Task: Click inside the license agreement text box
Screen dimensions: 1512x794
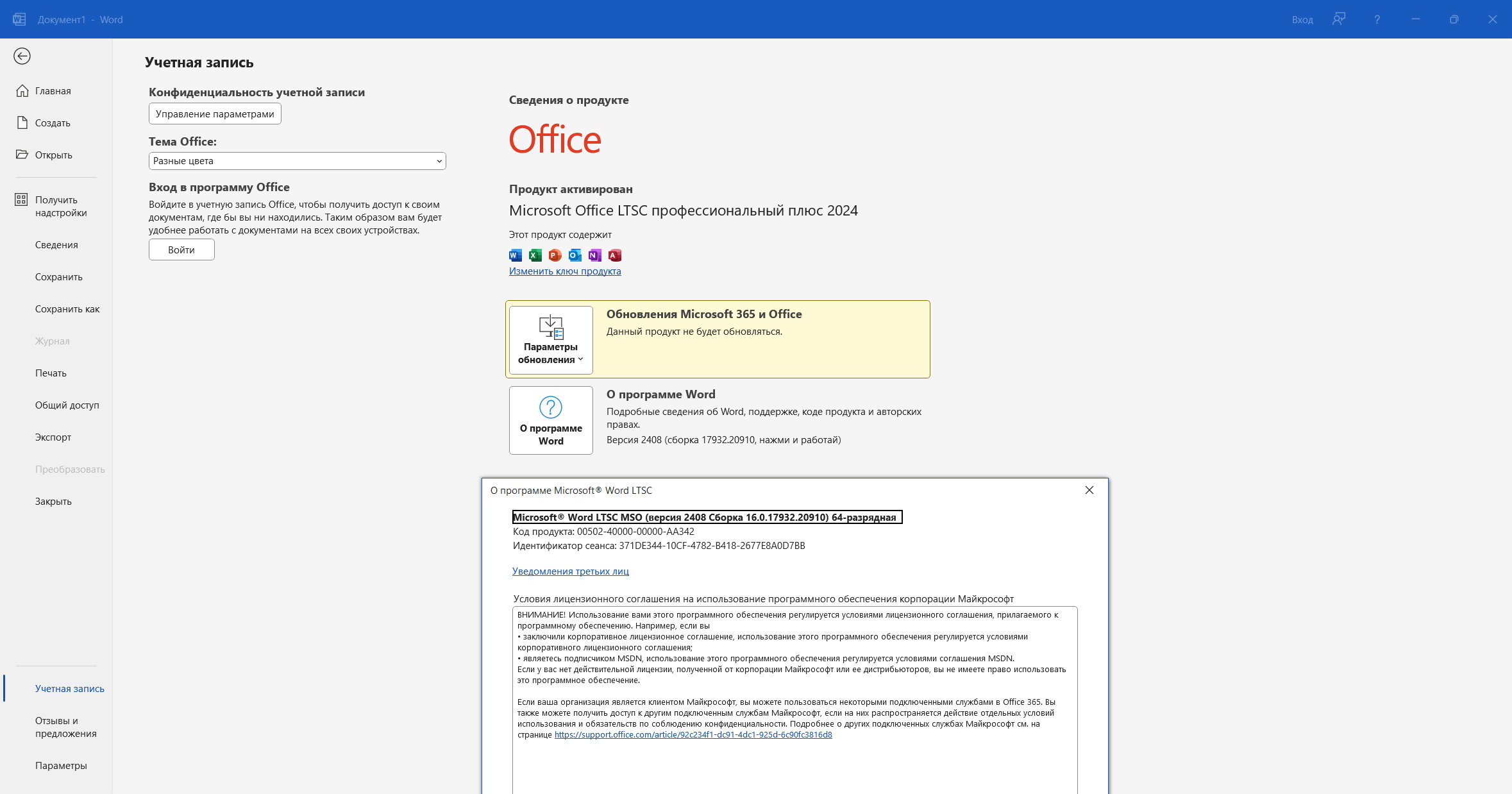Action: click(794, 699)
